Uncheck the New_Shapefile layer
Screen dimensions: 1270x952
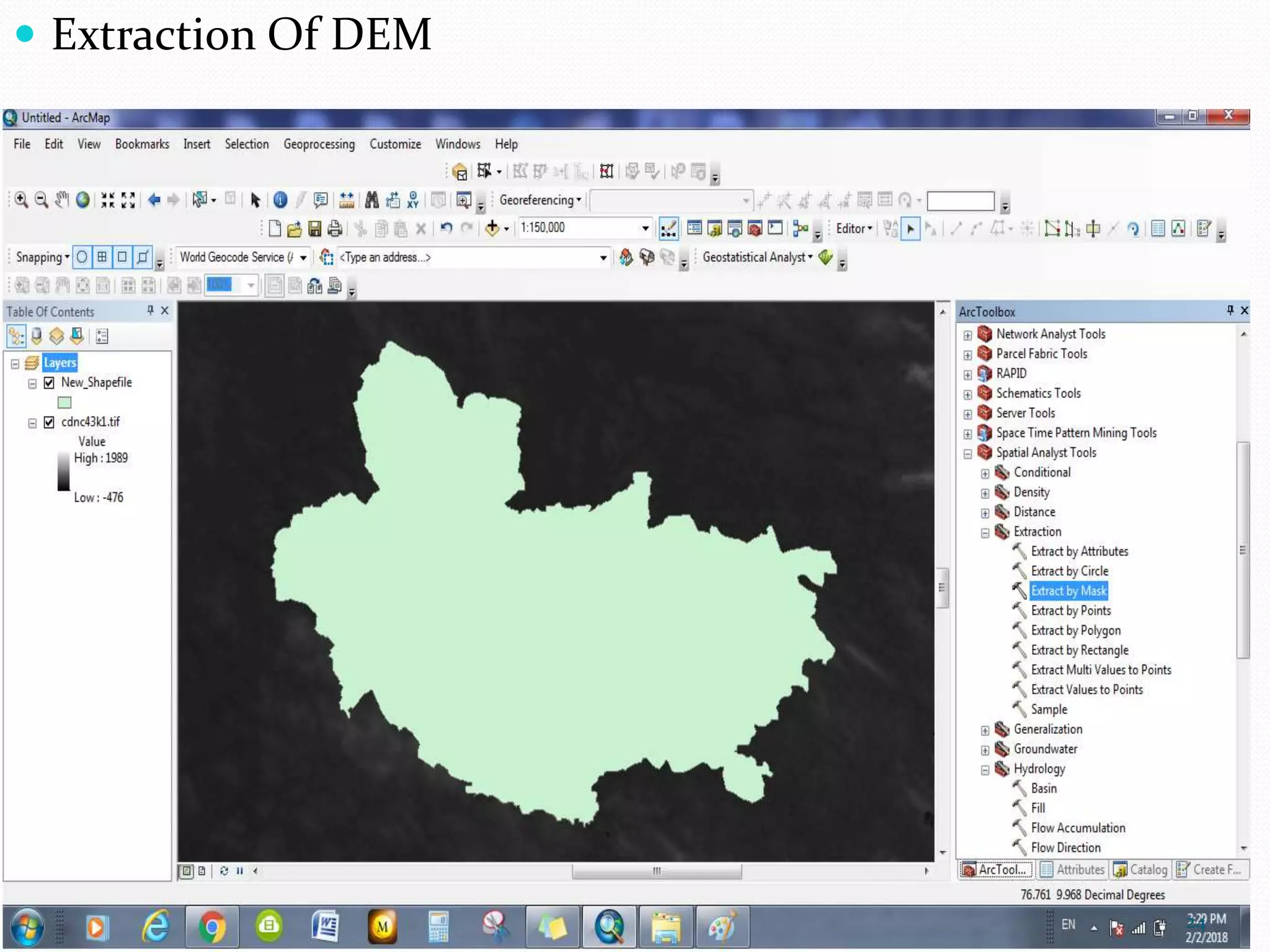(x=49, y=383)
